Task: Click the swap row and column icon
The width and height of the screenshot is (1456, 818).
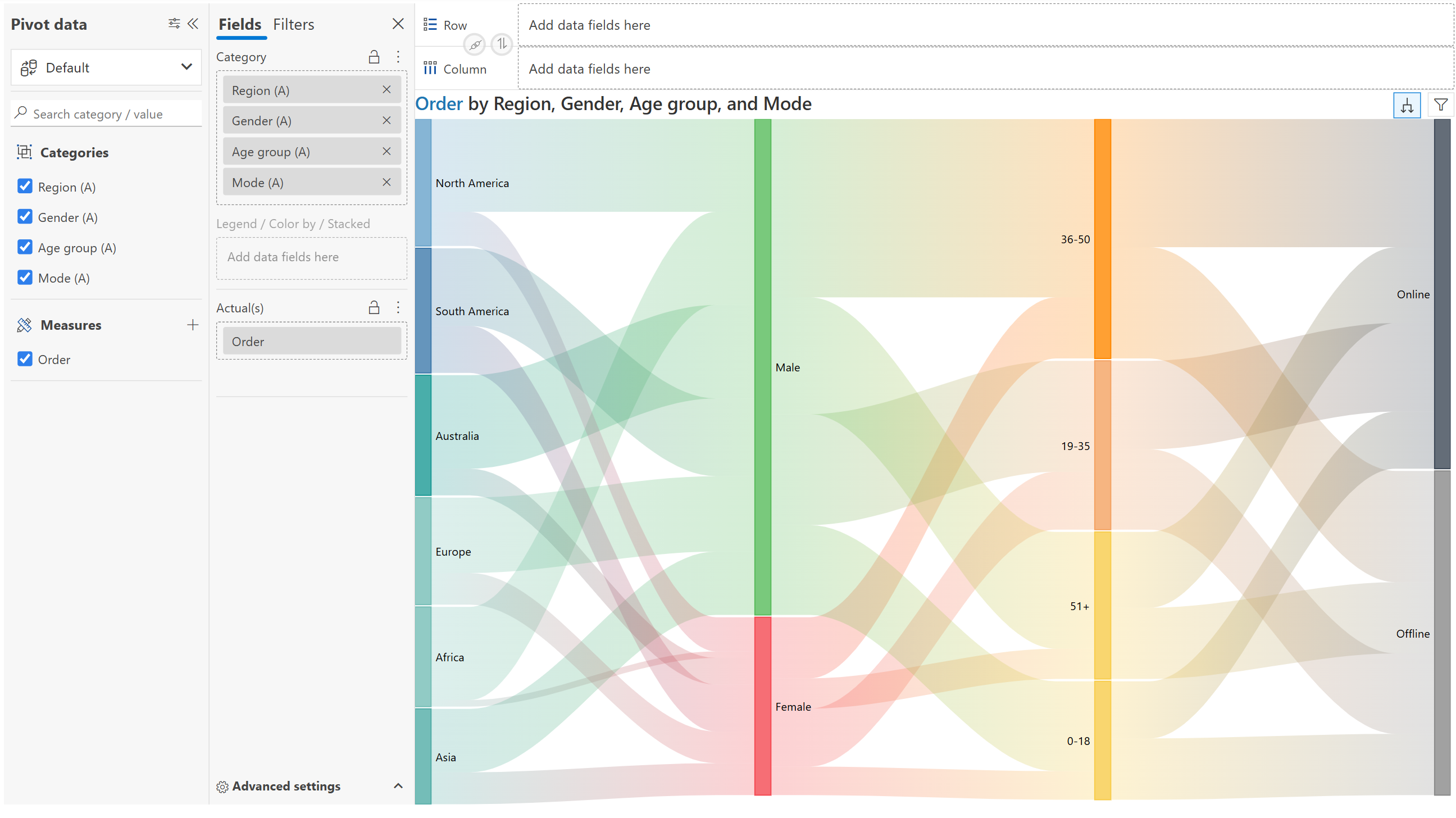Action: [x=501, y=44]
